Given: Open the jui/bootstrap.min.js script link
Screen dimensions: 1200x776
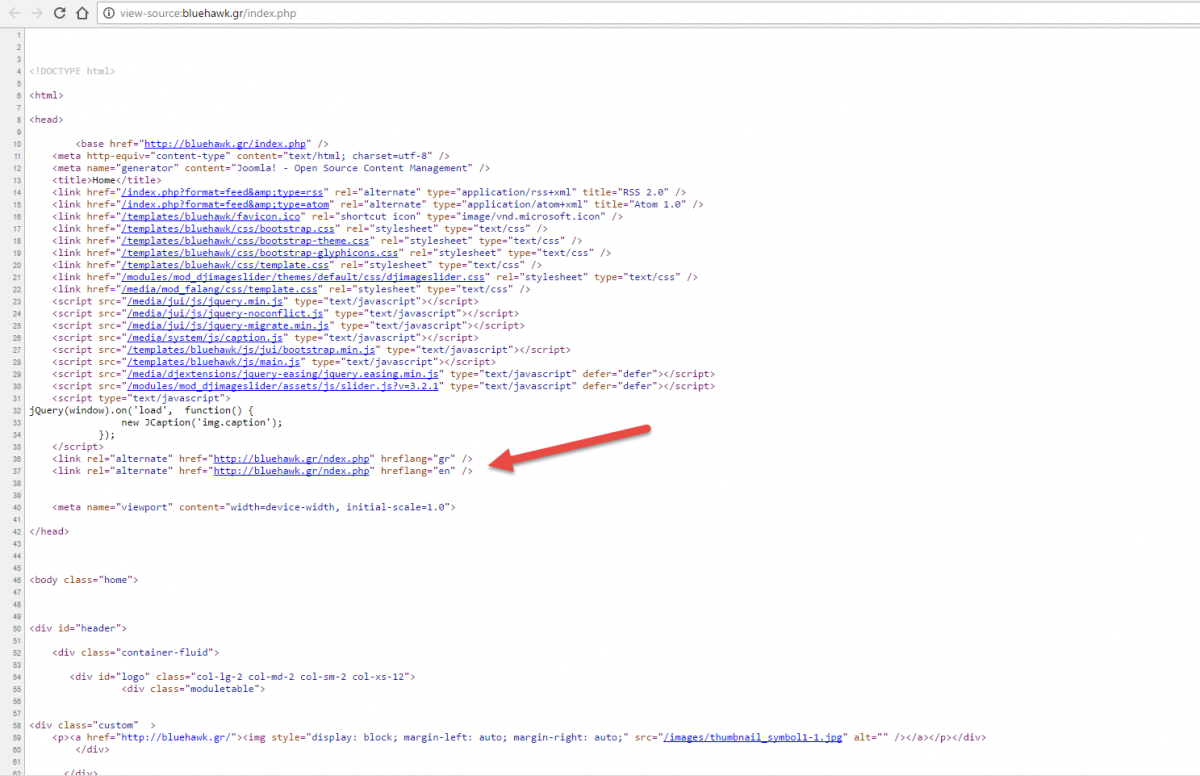Looking at the screenshot, I should (251, 349).
